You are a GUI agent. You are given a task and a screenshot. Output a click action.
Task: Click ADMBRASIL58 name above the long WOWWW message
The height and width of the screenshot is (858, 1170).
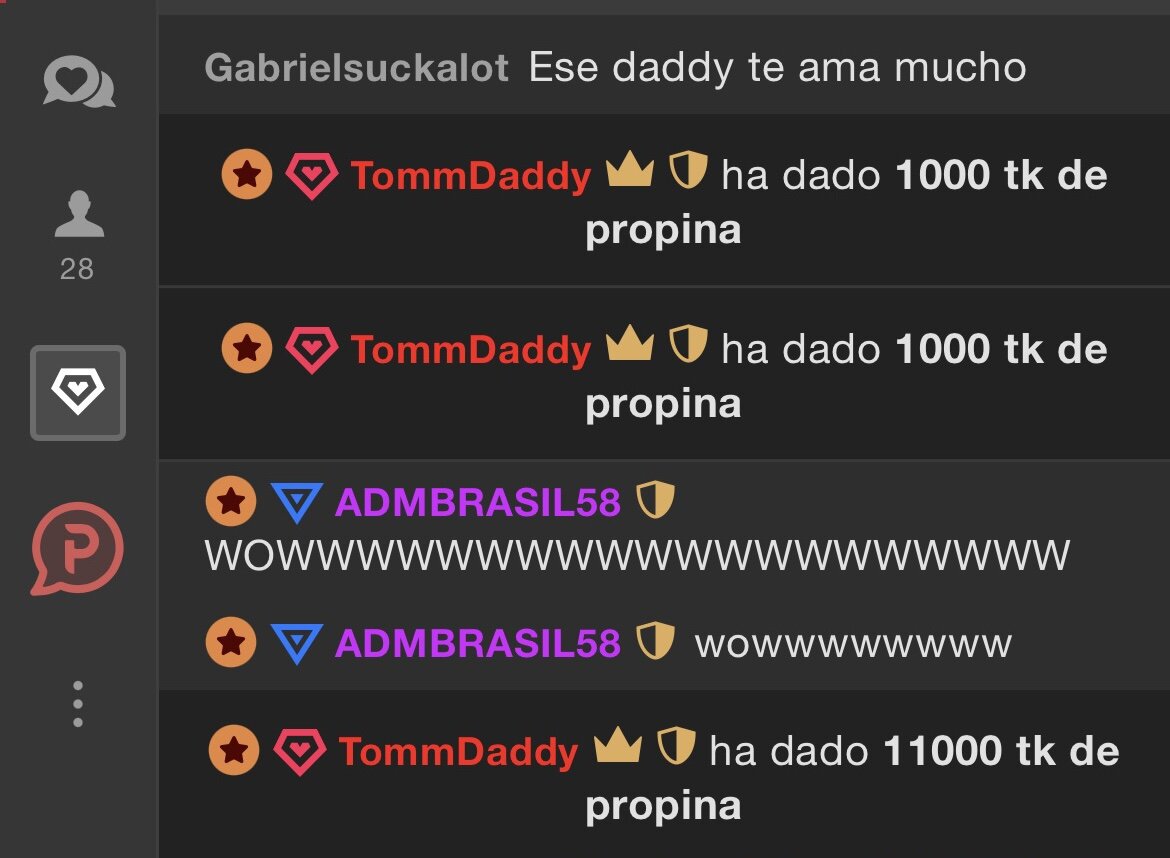point(478,502)
